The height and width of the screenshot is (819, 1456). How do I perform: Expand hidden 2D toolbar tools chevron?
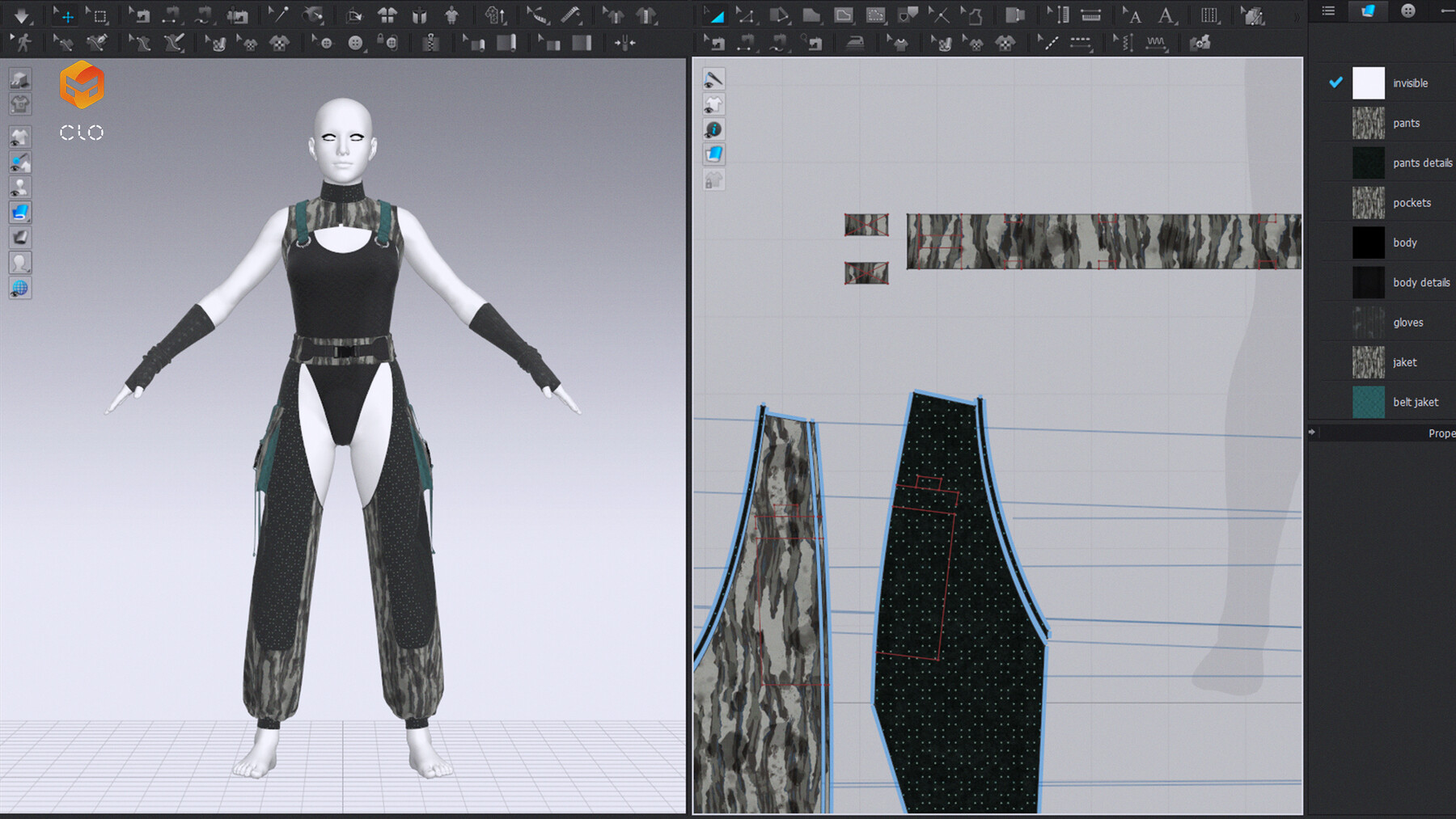pos(1297,16)
